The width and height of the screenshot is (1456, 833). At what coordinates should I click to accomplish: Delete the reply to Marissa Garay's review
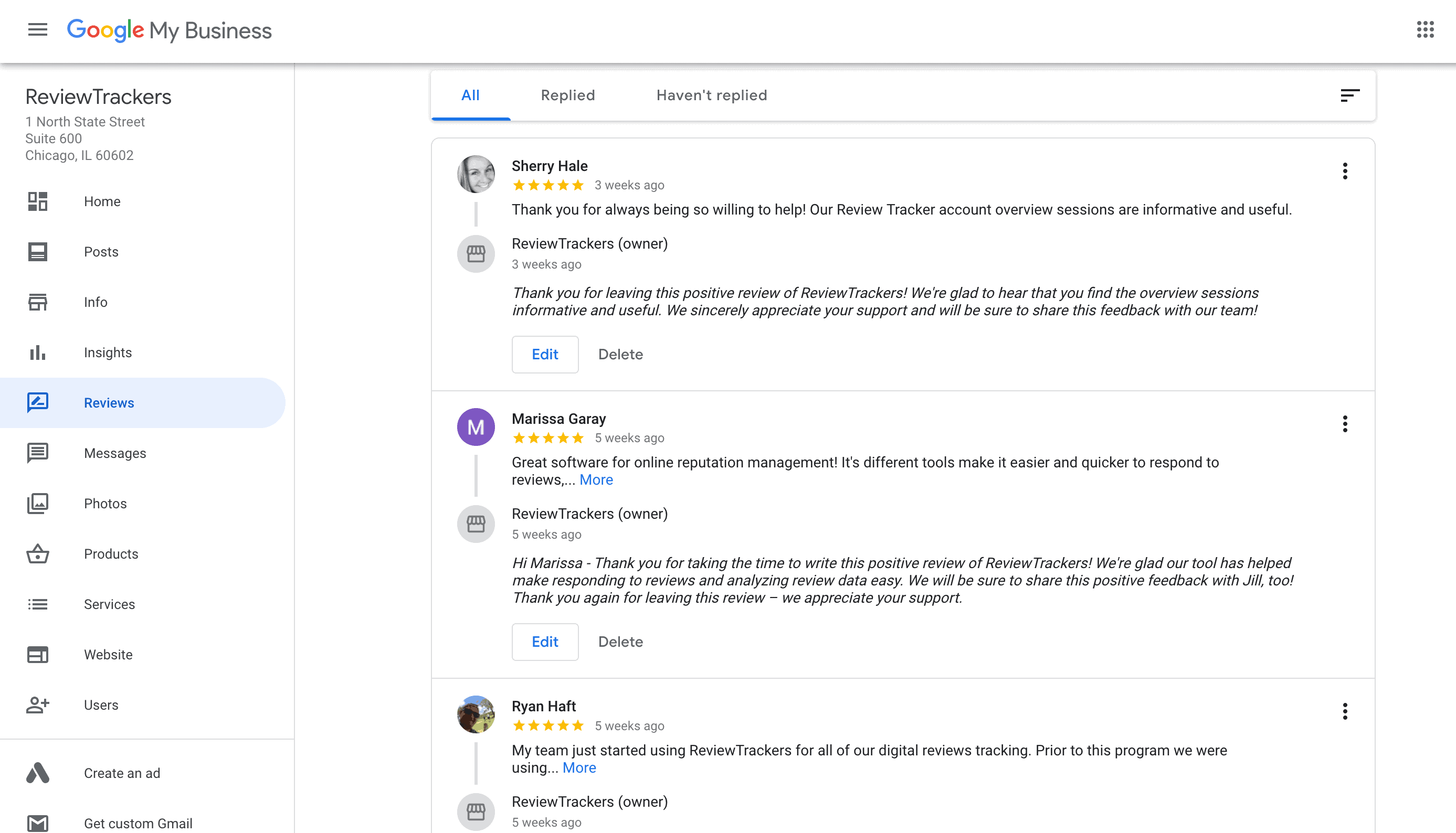click(x=620, y=642)
